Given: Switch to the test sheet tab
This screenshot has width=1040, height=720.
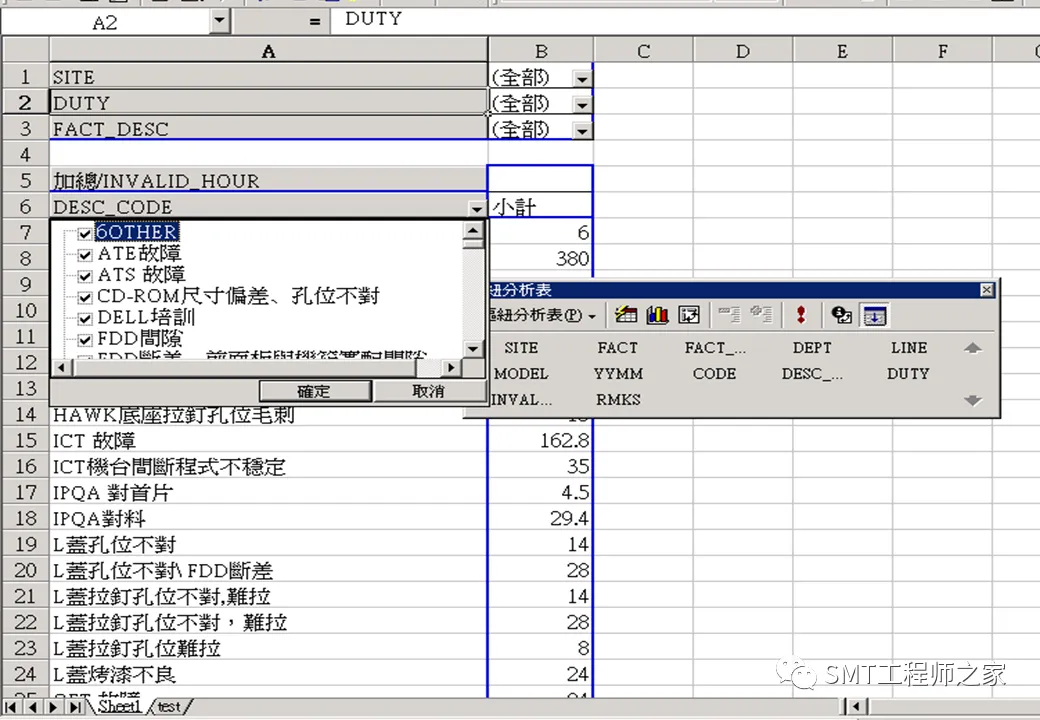Looking at the screenshot, I should click(x=168, y=707).
